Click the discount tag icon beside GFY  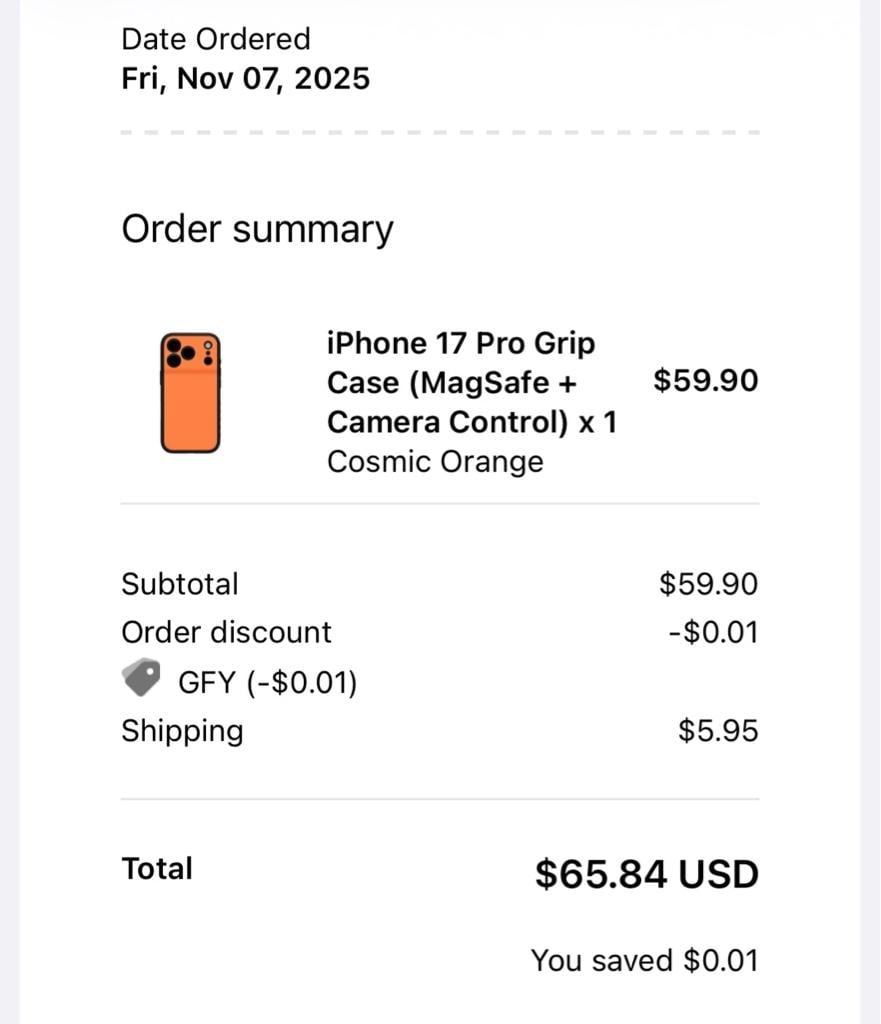coord(142,679)
